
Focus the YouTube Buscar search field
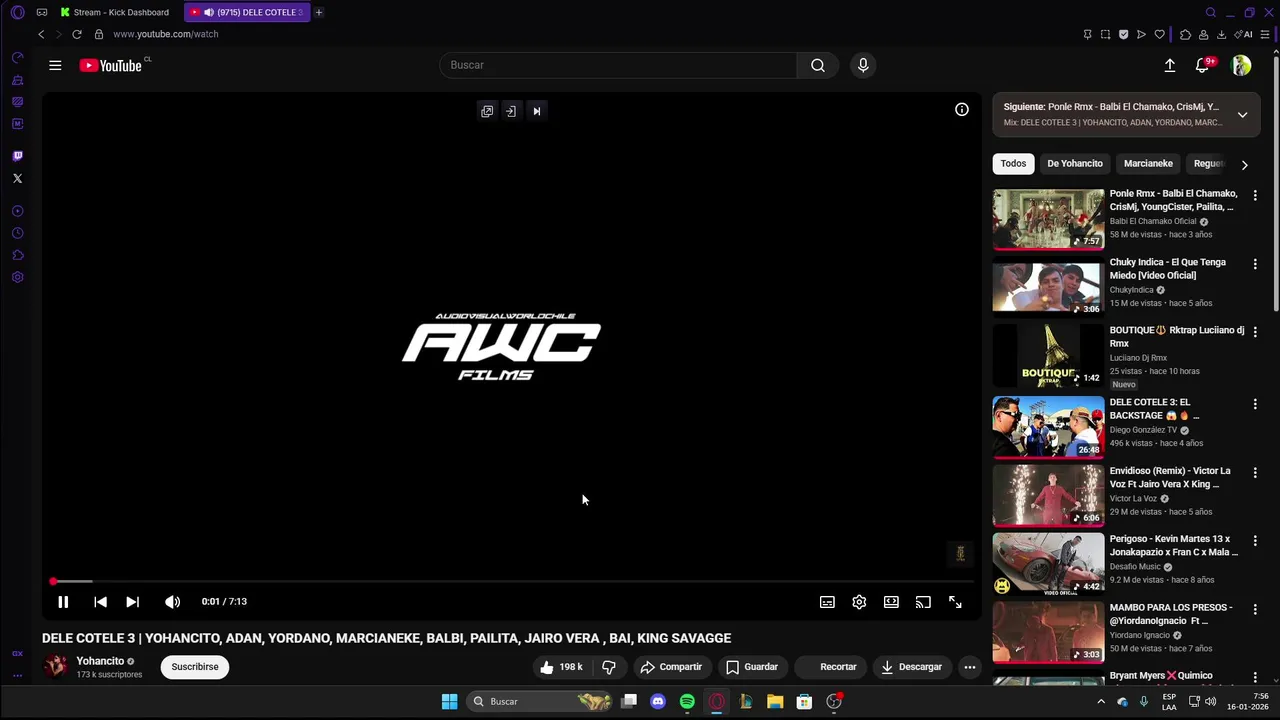[618, 65]
